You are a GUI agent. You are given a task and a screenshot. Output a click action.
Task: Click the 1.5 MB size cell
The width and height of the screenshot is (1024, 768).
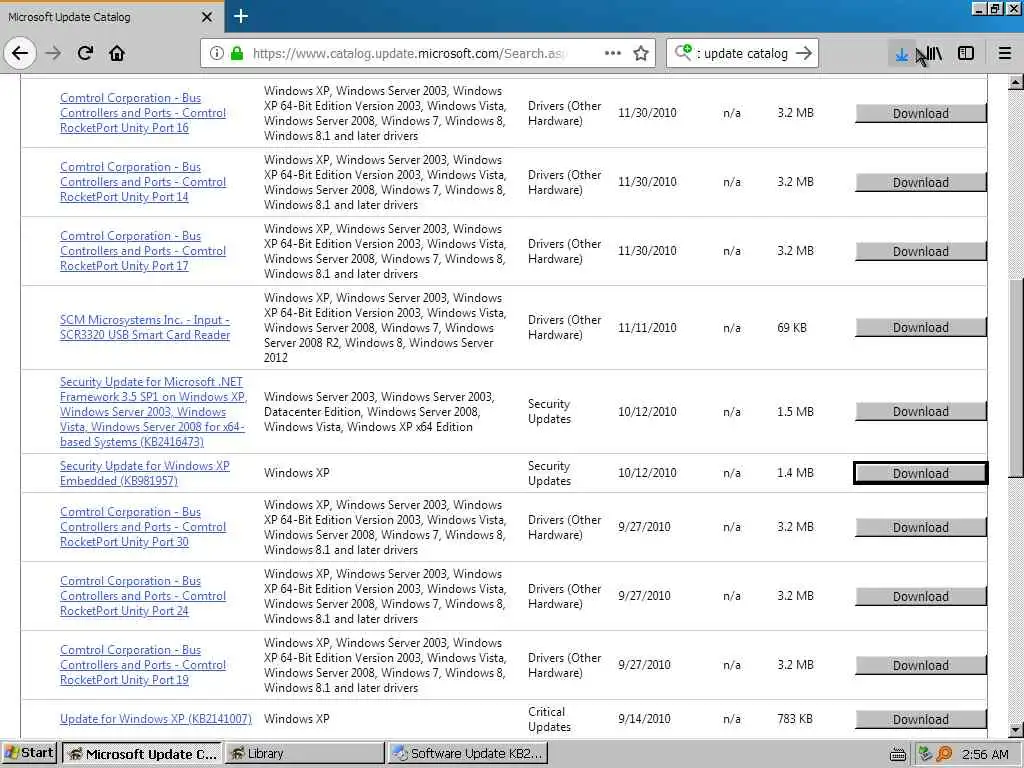[795, 411]
